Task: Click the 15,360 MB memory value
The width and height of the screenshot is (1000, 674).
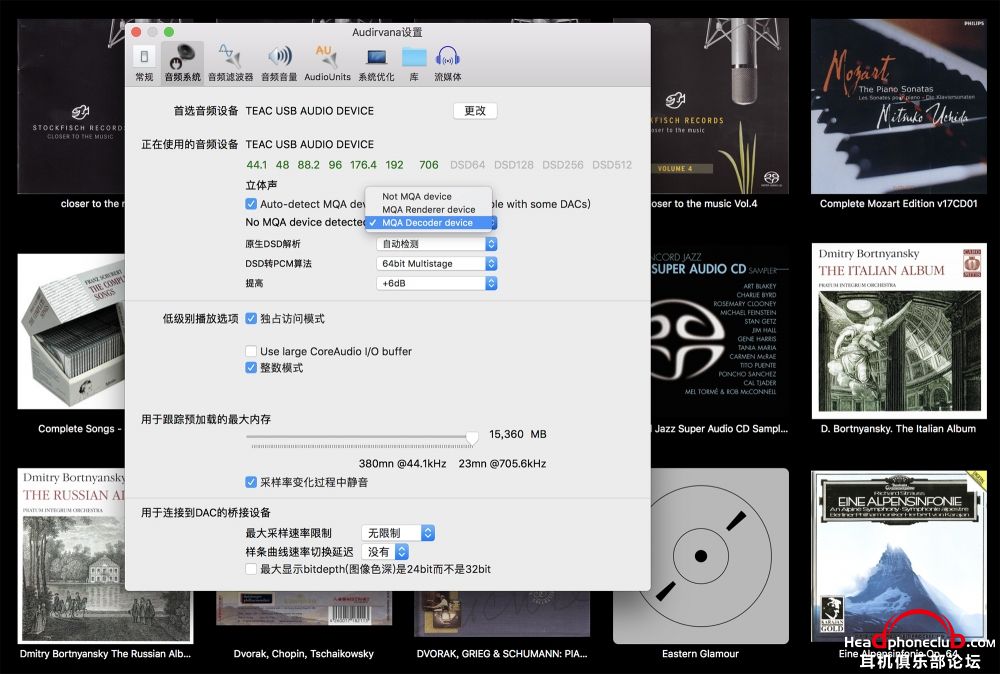Action: pyautogui.click(x=517, y=434)
